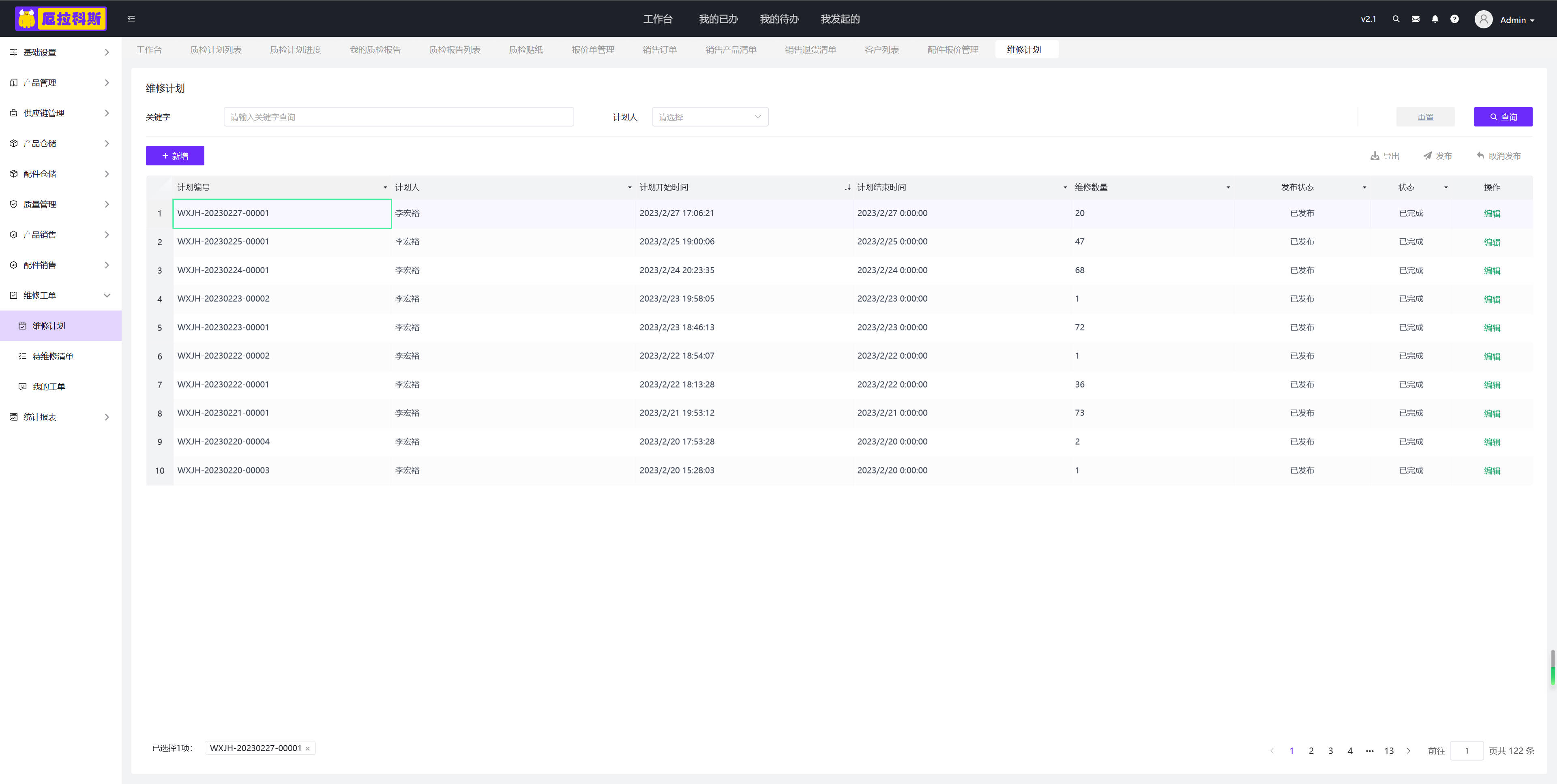The image size is (1557, 784).
Task: Open the mail envelope icon in header
Action: coord(1415,19)
